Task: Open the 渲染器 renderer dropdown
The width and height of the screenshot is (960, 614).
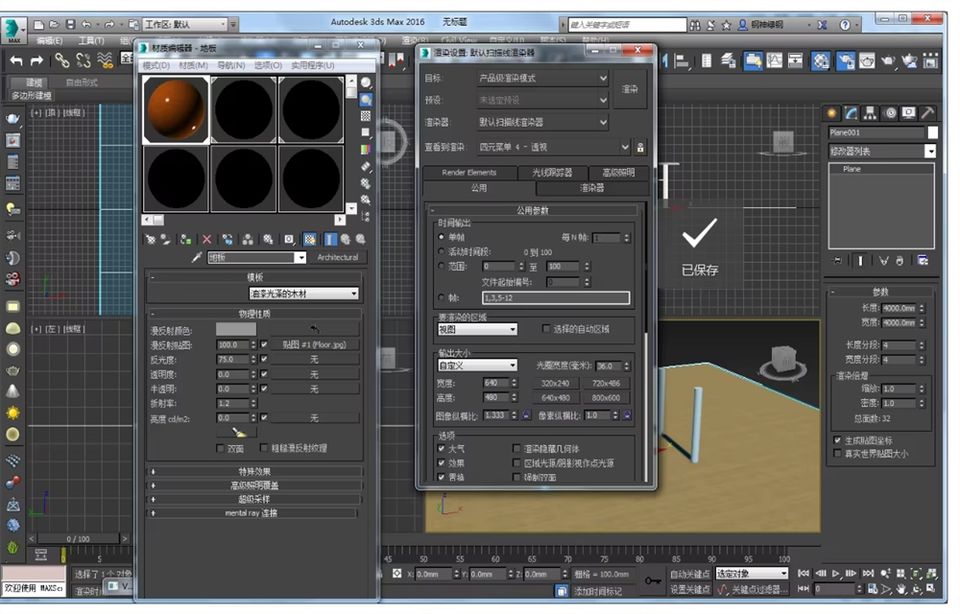Action: coord(543,122)
